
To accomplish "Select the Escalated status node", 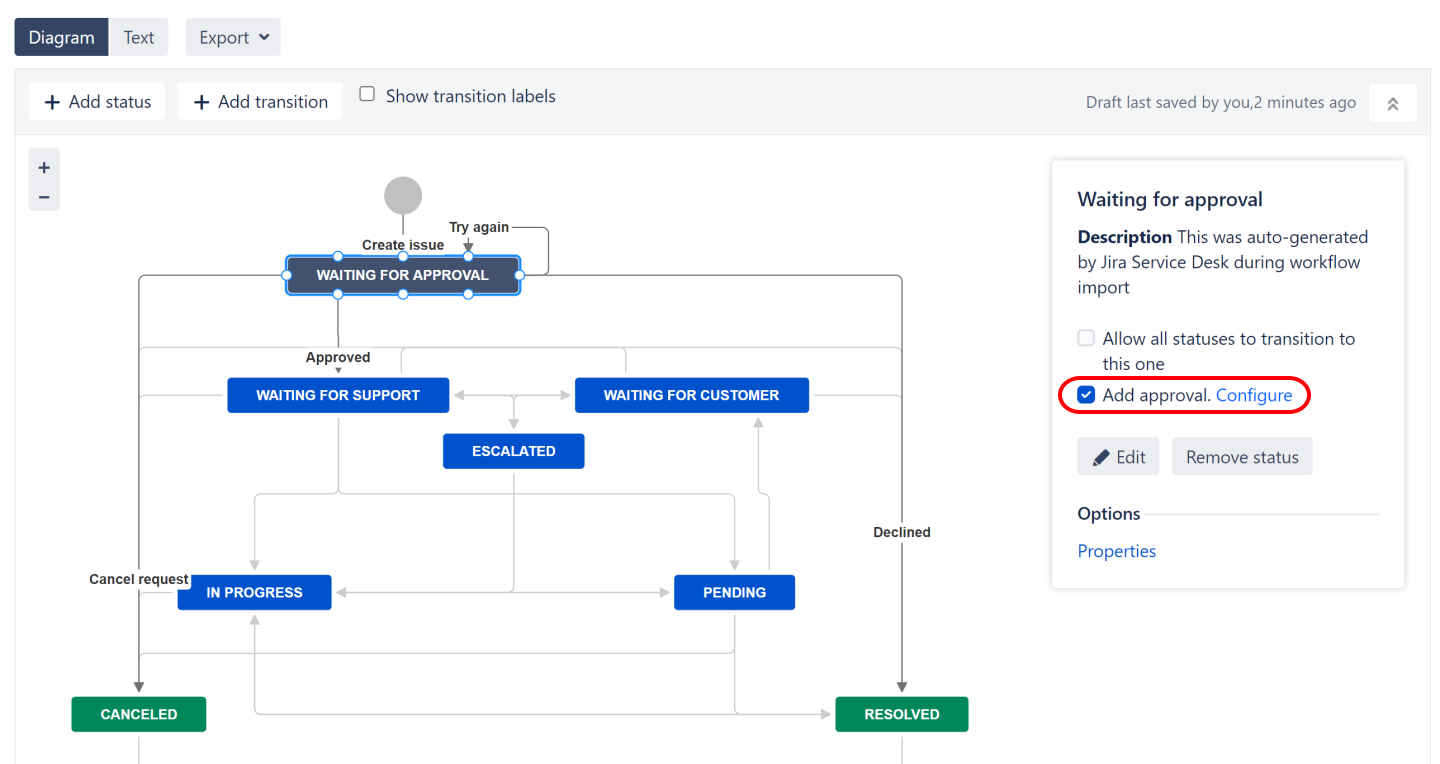I will [513, 451].
